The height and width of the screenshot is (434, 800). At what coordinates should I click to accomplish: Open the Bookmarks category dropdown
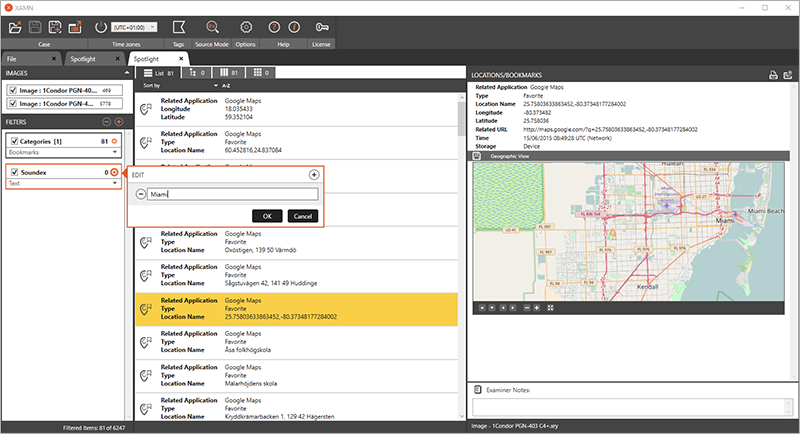click(63, 152)
